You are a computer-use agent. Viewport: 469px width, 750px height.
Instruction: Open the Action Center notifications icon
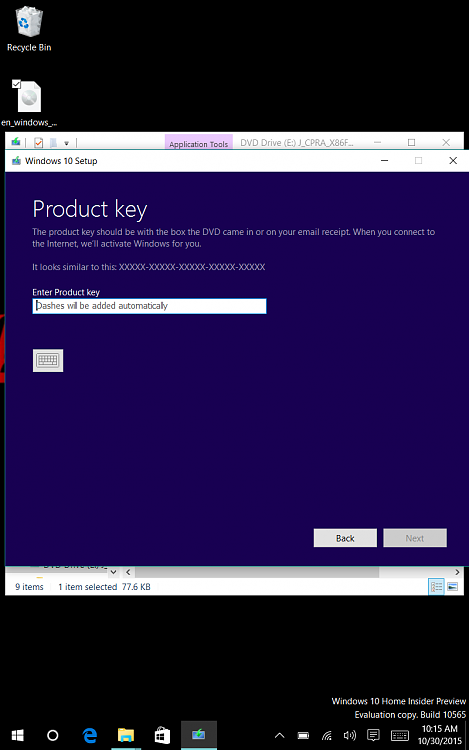pos(373,735)
